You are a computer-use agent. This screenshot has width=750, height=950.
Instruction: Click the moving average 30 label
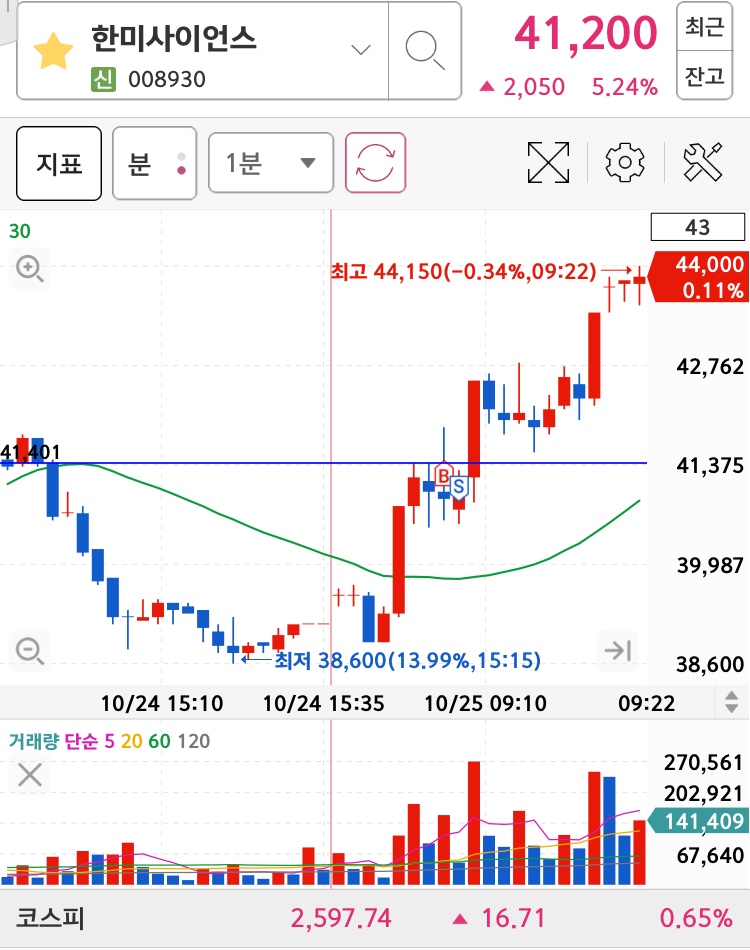[19, 231]
